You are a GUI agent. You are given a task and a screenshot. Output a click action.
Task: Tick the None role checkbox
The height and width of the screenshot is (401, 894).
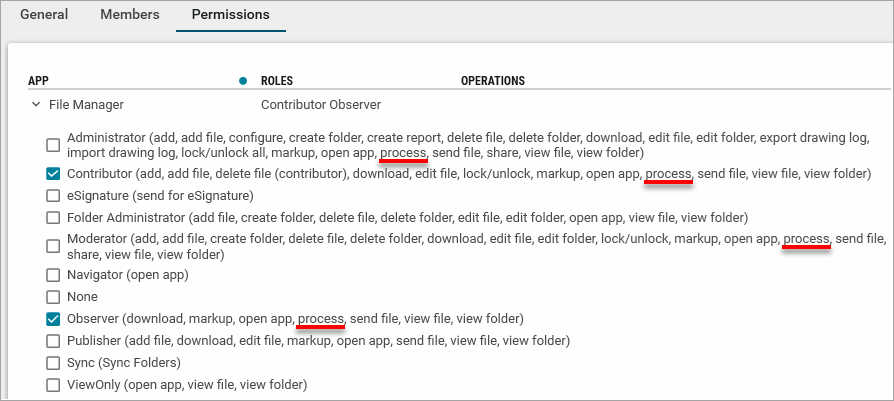[x=53, y=297]
